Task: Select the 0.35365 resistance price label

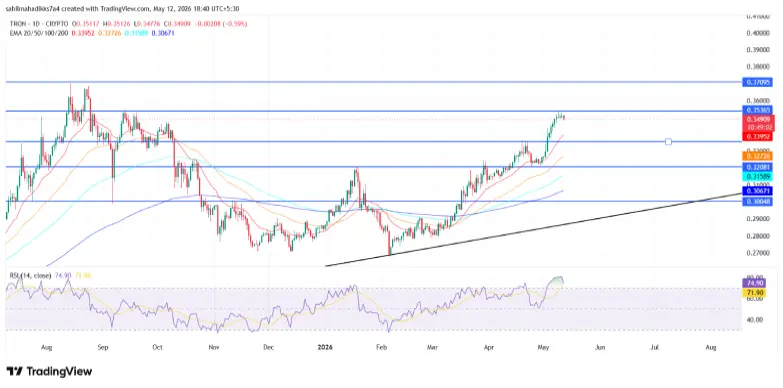Action: [758, 110]
